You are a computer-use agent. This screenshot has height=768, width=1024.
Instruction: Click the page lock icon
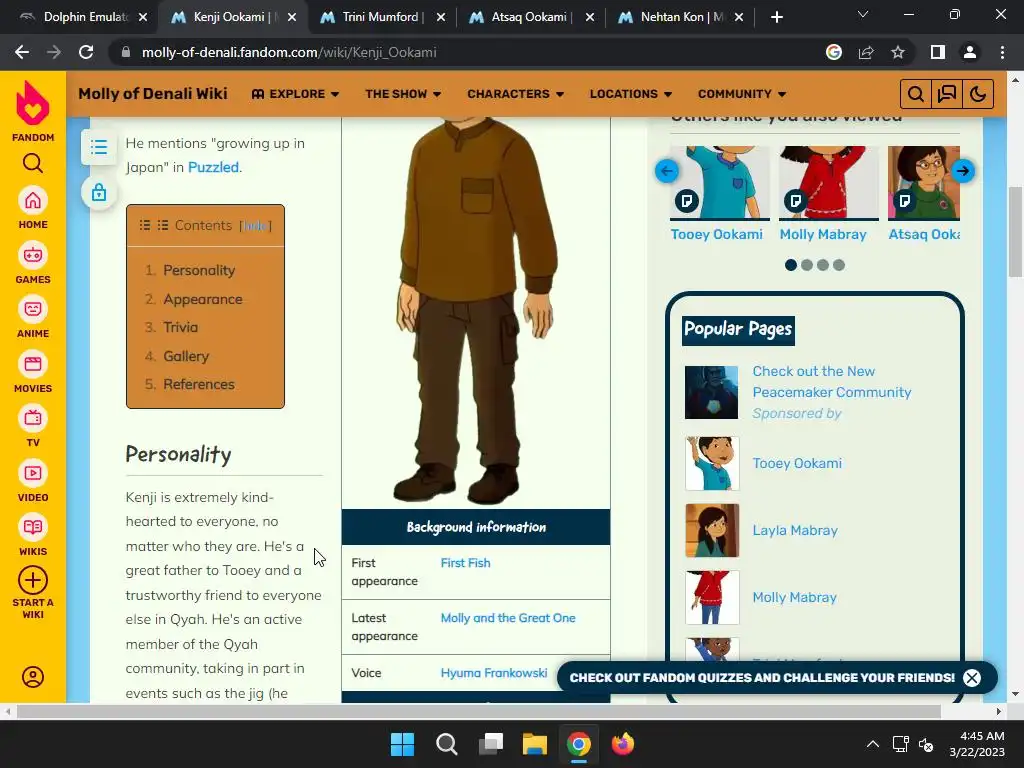point(99,193)
